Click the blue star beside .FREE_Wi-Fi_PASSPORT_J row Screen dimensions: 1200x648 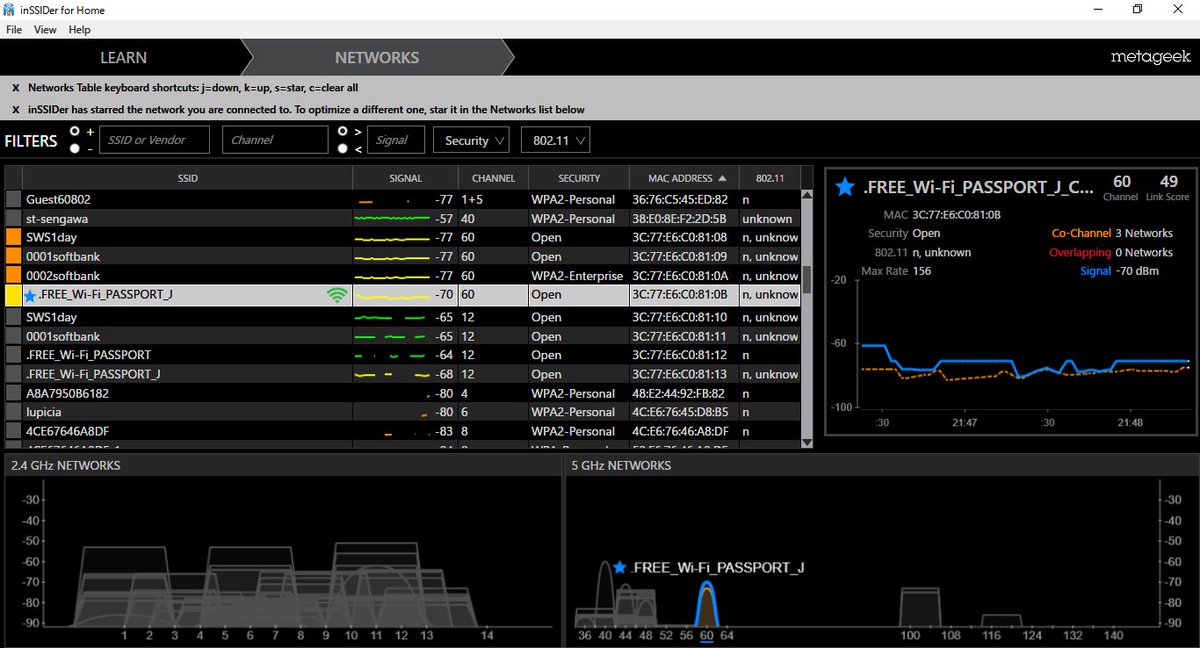point(30,296)
